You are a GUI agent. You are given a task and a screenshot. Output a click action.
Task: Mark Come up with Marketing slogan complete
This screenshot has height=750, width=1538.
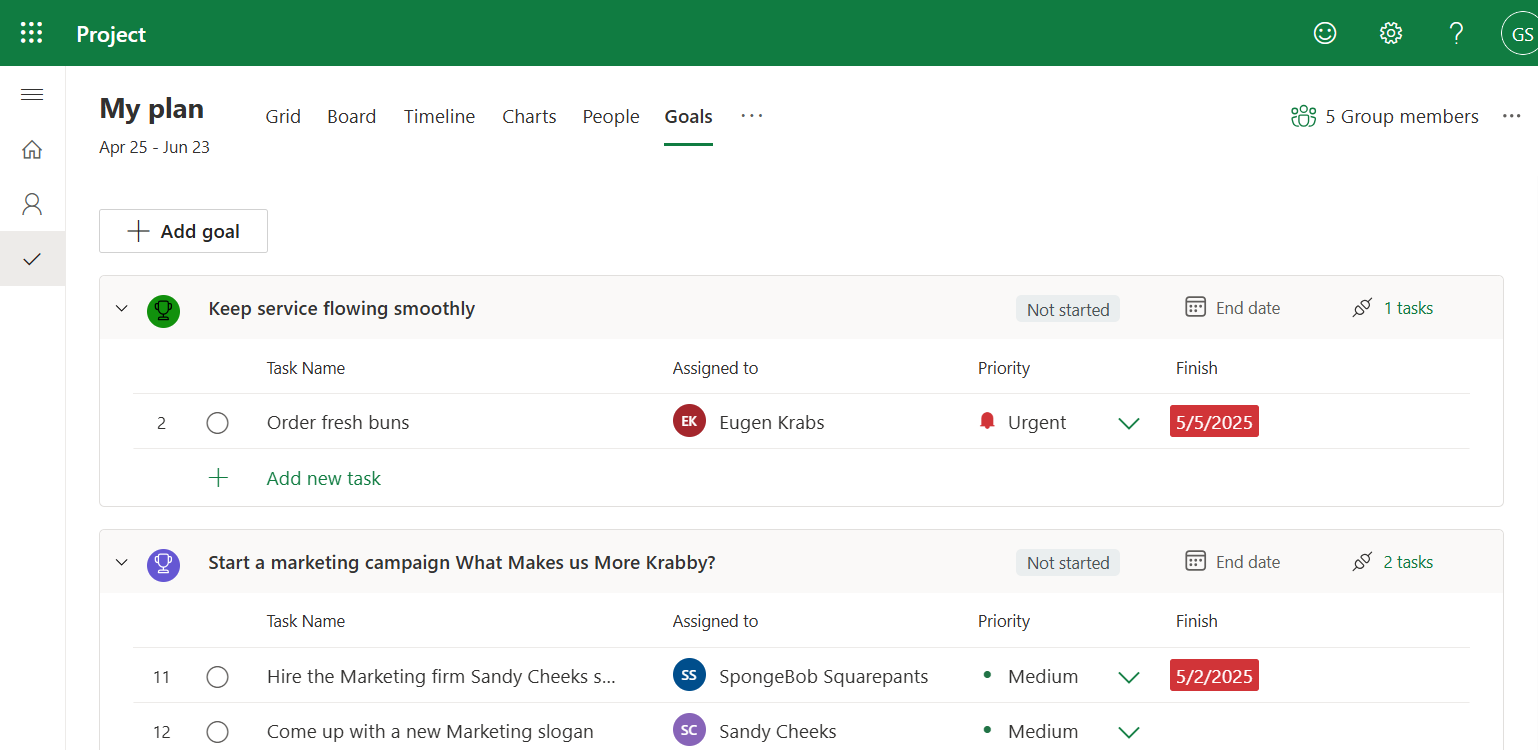pyautogui.click(x=217, y=732)
